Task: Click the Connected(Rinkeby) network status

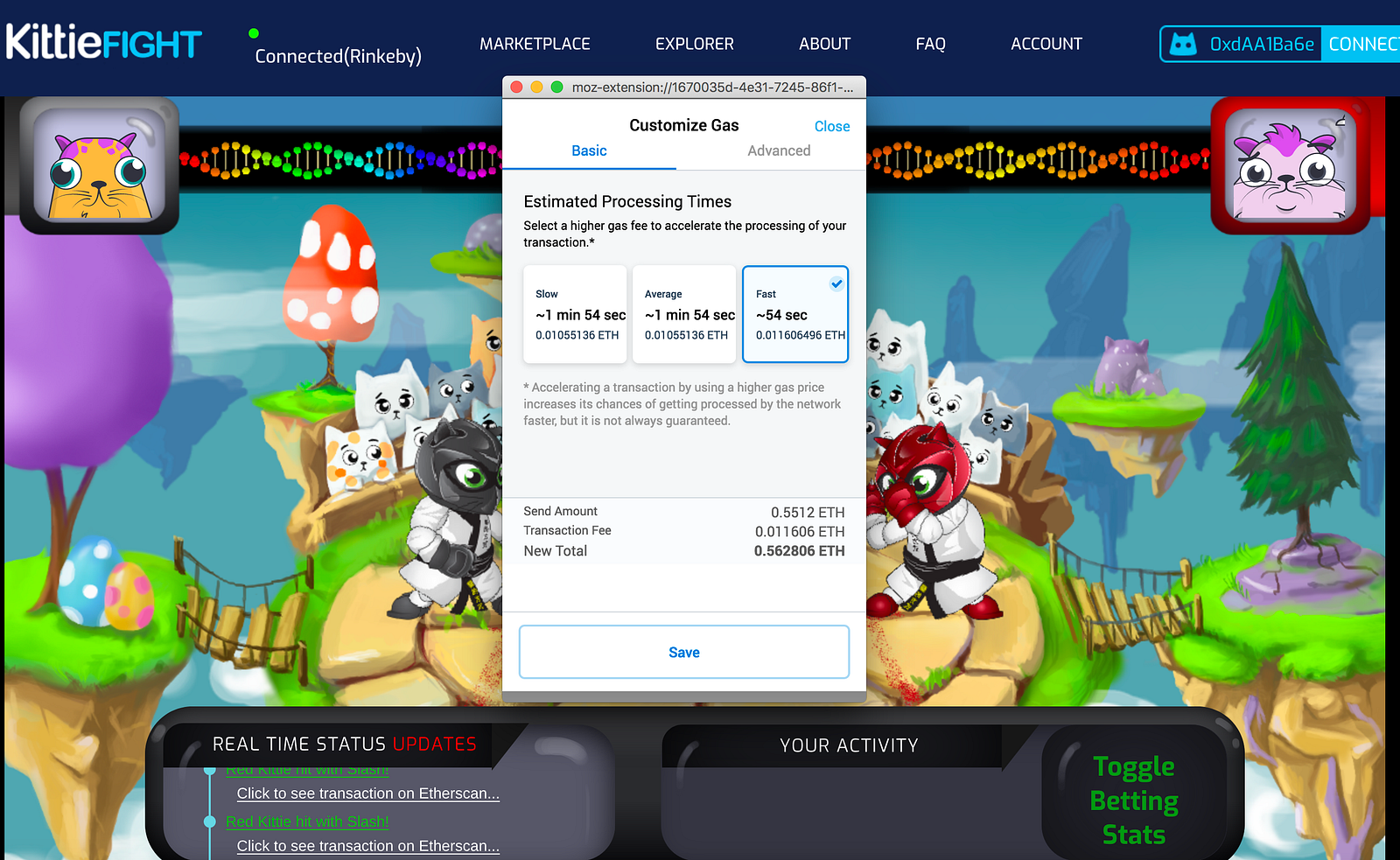Action: coord(338,56)
